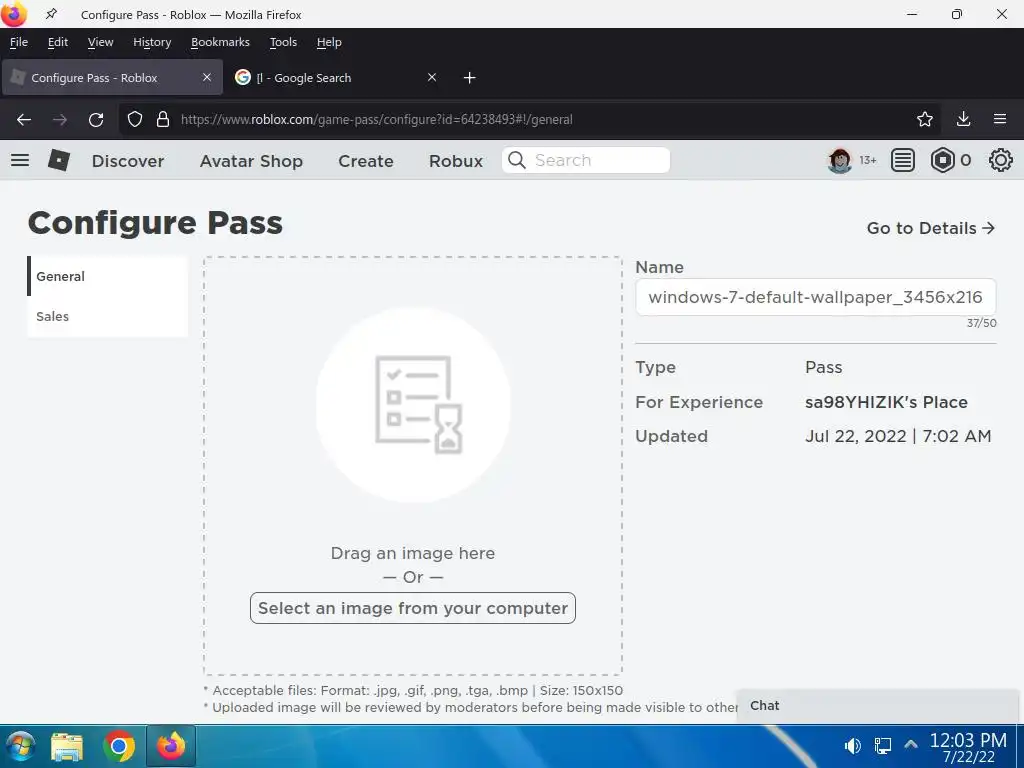Click Select an image from your computer
Viewport: 1024px width, 768px height.
[413, 608]
